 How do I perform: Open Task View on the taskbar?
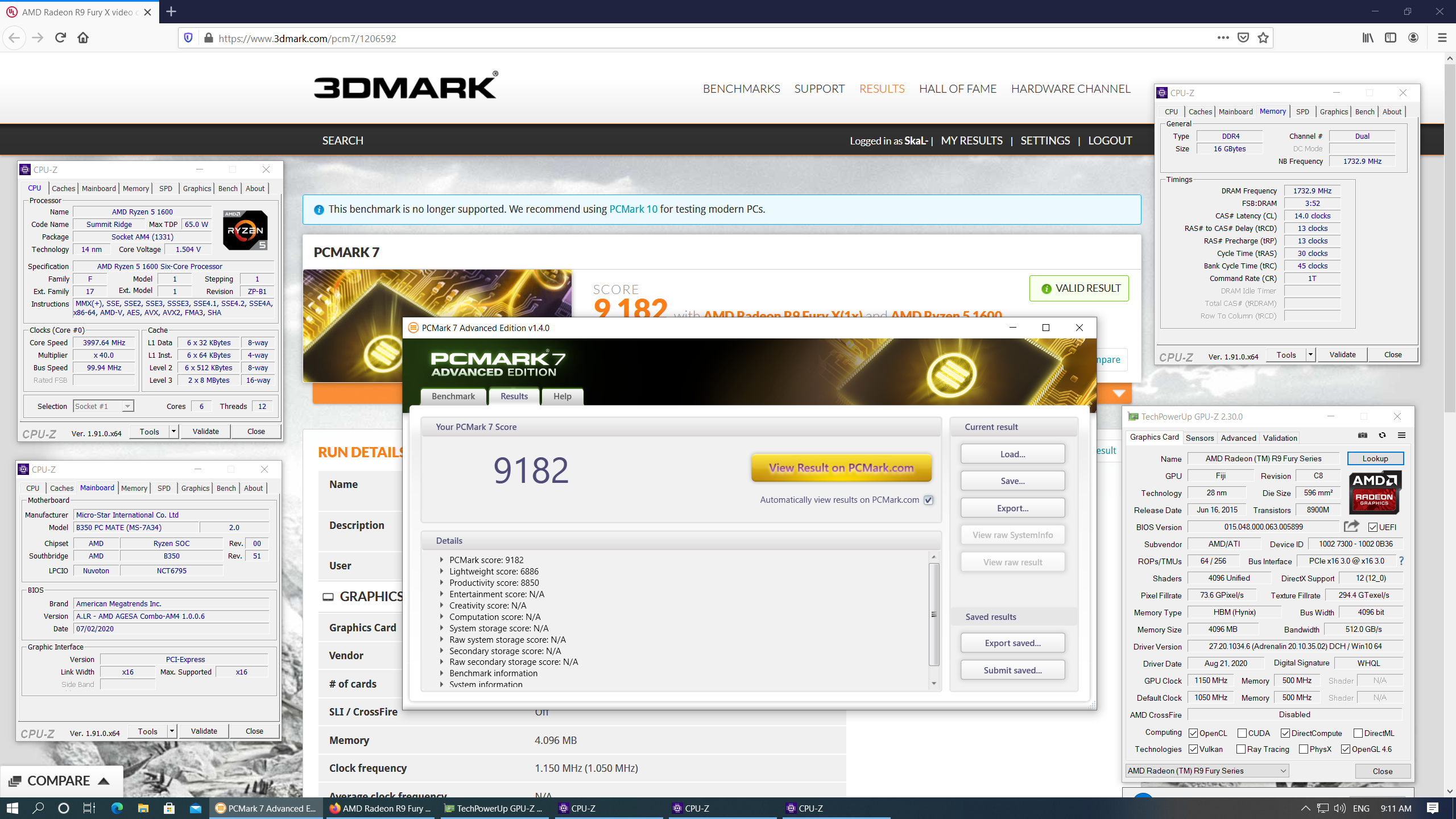tap(89, 808)
